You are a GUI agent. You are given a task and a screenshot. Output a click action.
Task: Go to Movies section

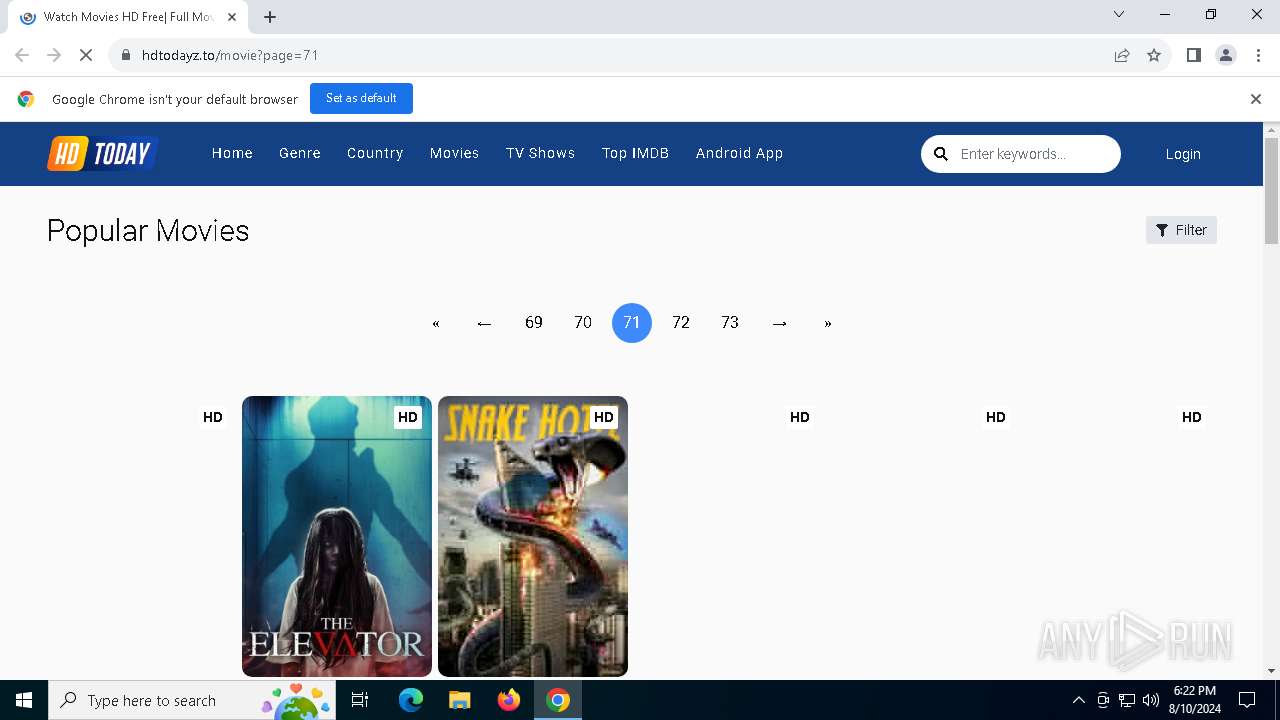[454, 153]
